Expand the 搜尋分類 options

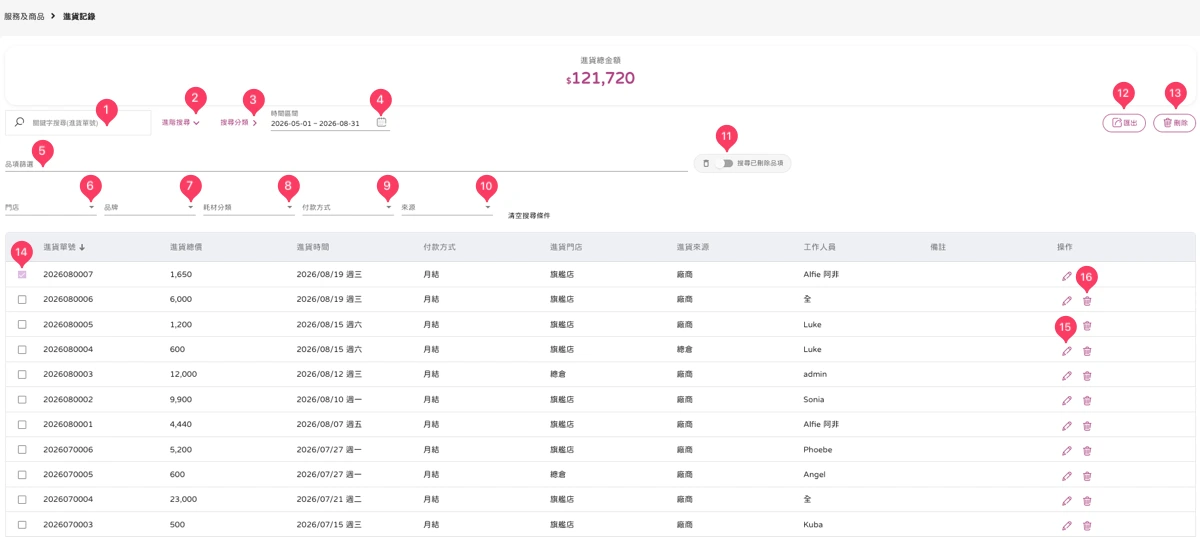[x=239, y=122]
